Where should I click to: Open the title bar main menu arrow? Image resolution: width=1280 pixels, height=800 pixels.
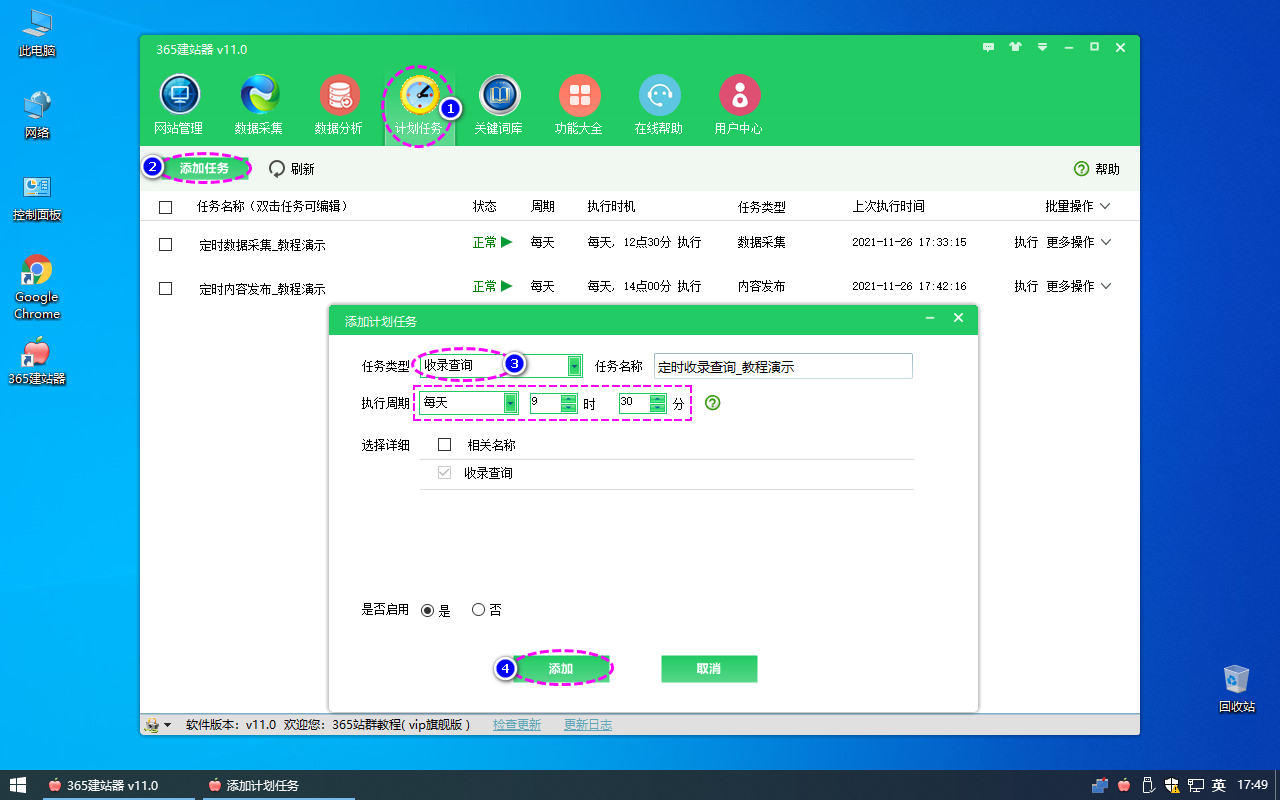[1042, 47]
